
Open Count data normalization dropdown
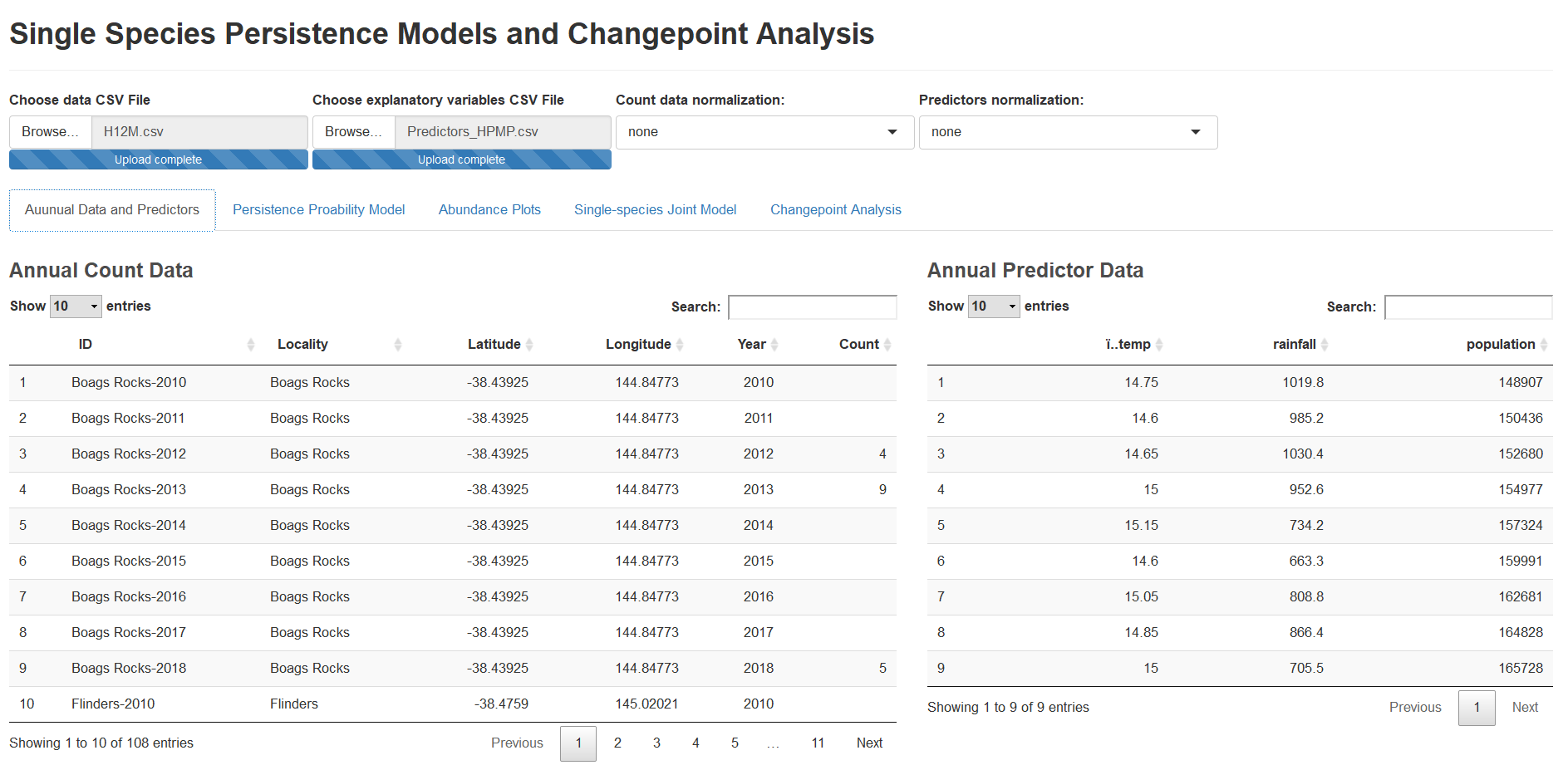click(x=764, y=132)
